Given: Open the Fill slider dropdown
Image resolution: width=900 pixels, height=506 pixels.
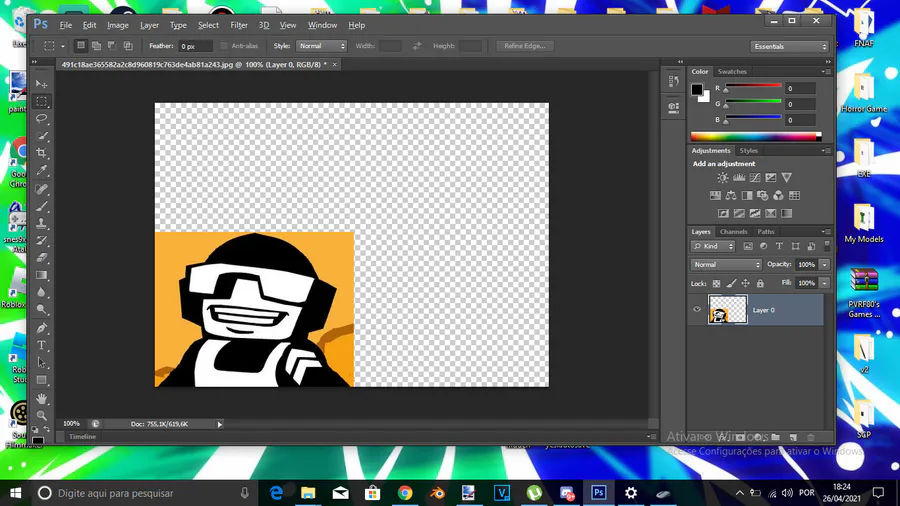Looking at the screenshot, I should (x=825, y=283).
